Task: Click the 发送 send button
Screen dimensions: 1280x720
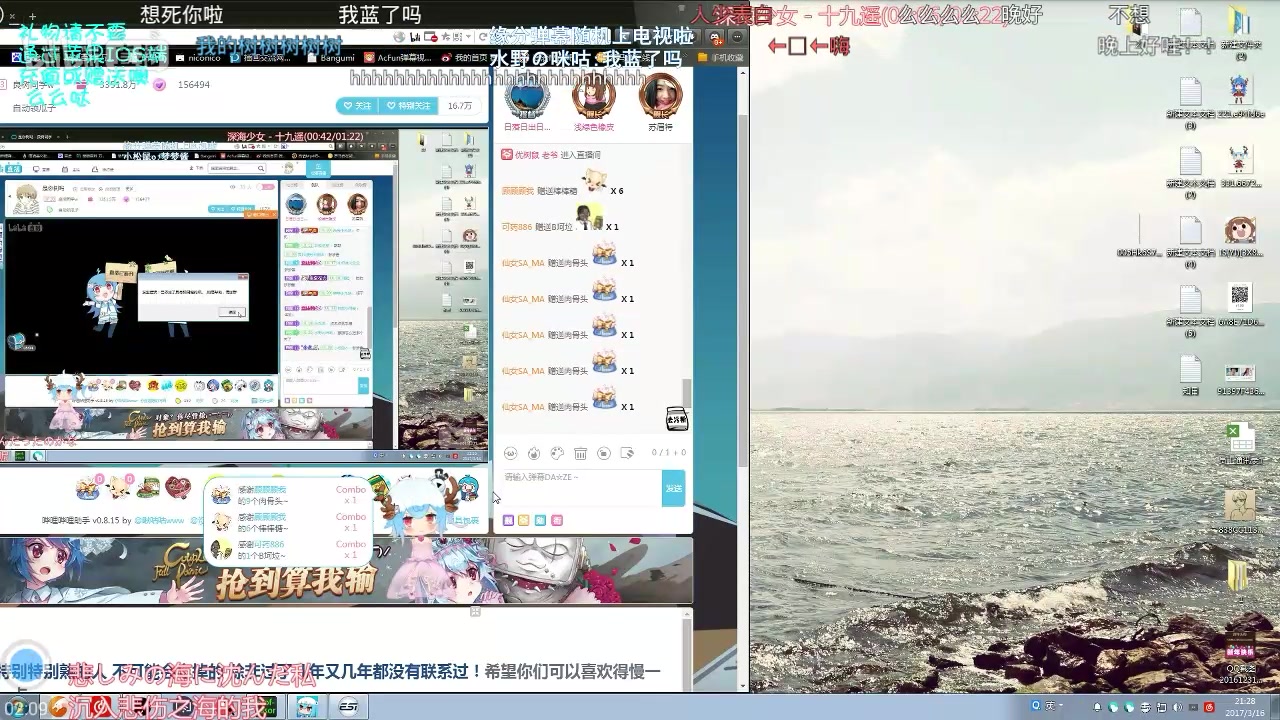Action: [x=674, y=489]
